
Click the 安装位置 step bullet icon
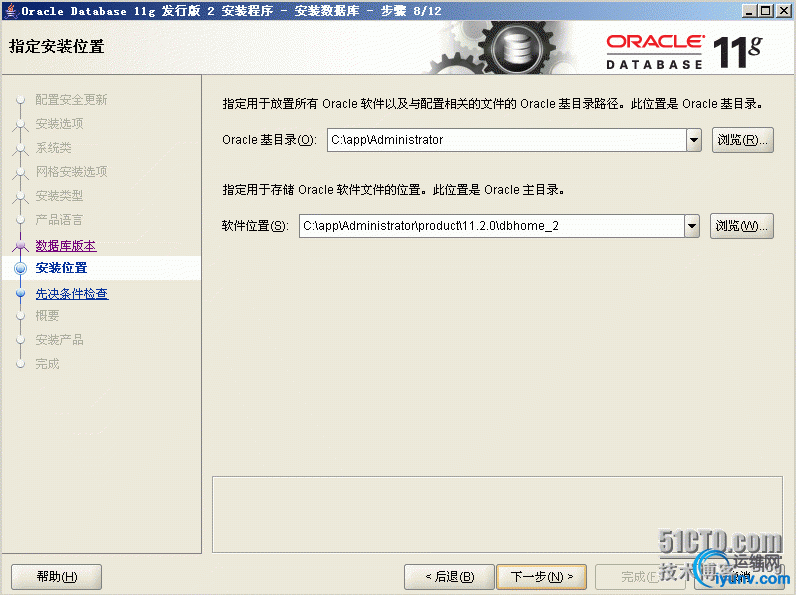click(x=20, y=268)
